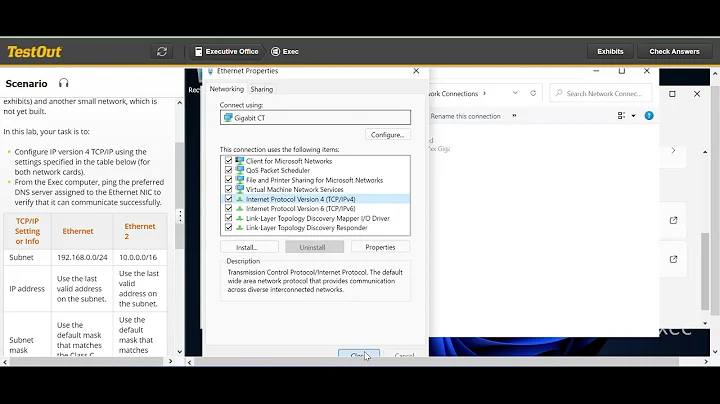The height and width of the screenshot is (404, 720).
Task: Select Client for Microsoft Networks row text
Action: click(x=289, y=161)
